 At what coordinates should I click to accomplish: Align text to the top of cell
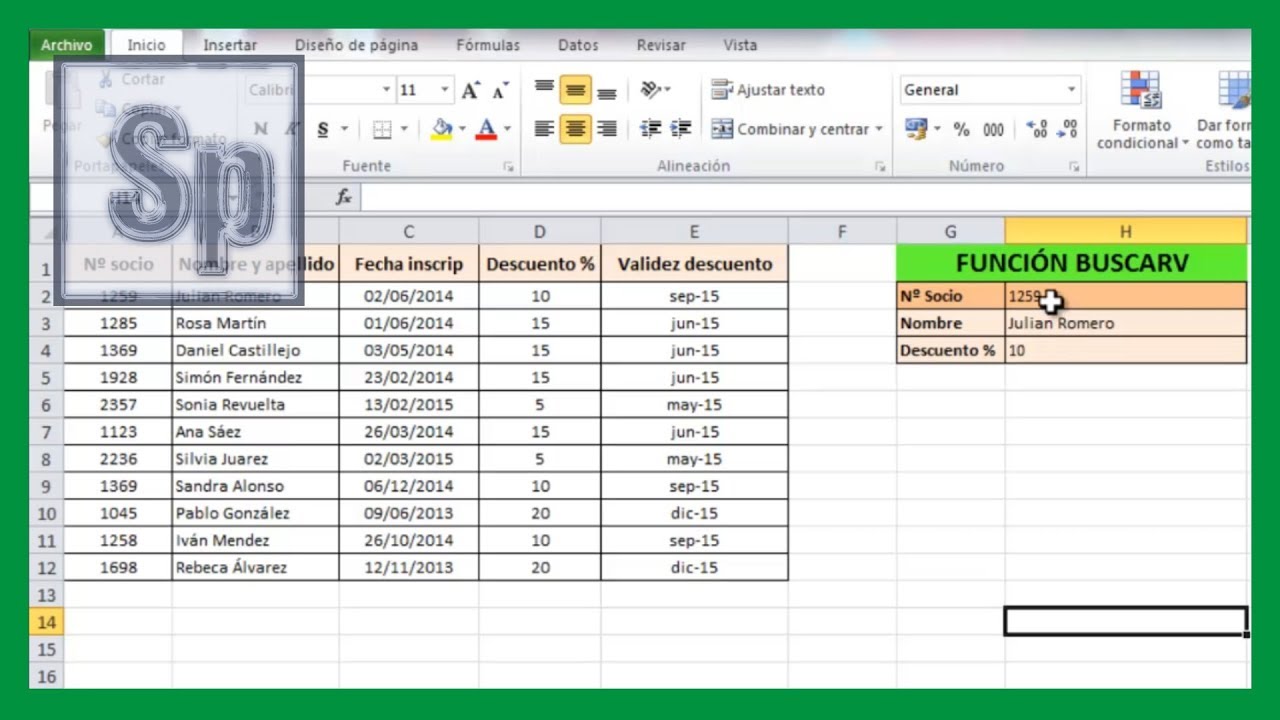pyautogui.click(x=544, y=90)
